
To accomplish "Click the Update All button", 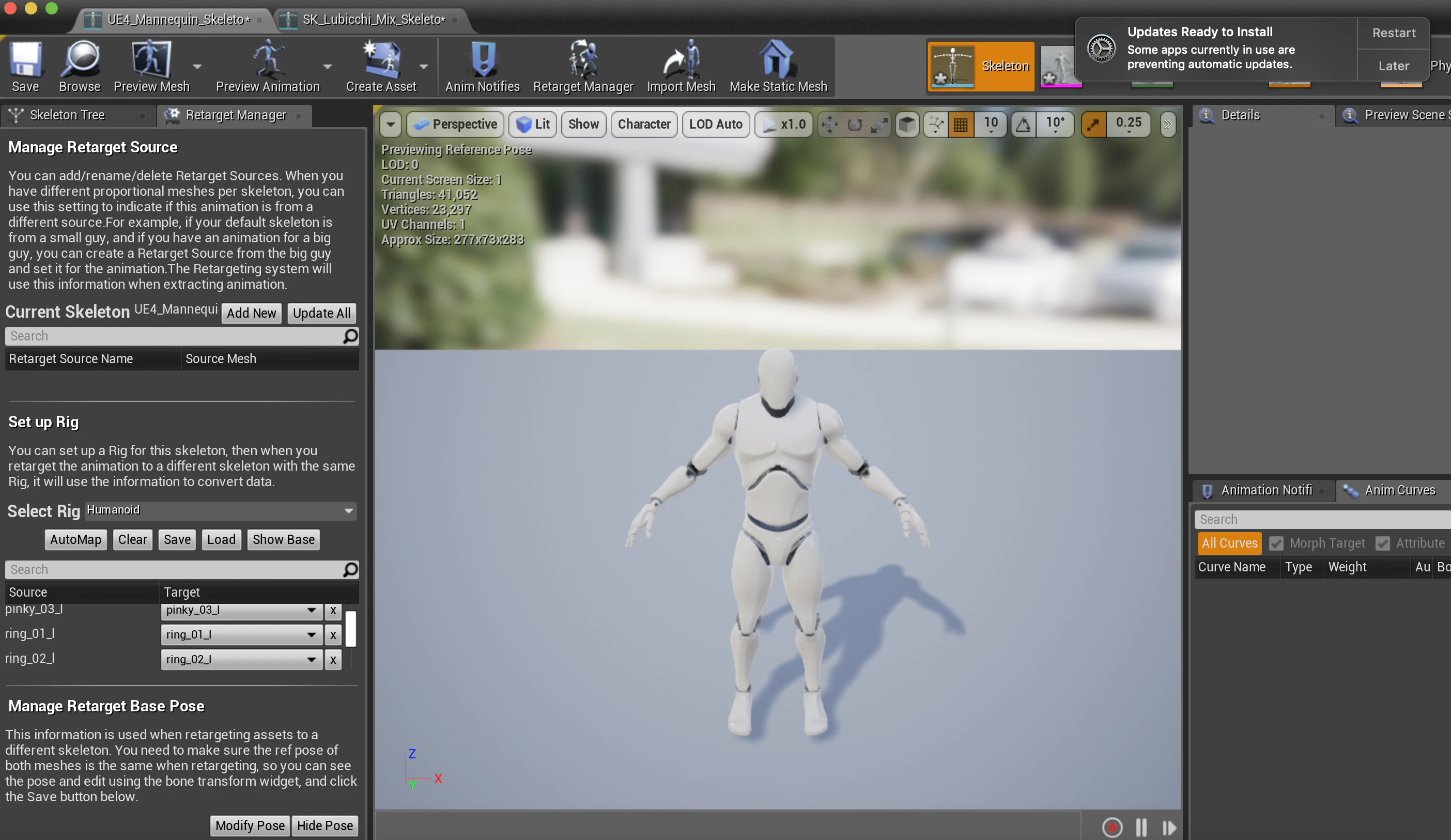I will coord(321,313).
